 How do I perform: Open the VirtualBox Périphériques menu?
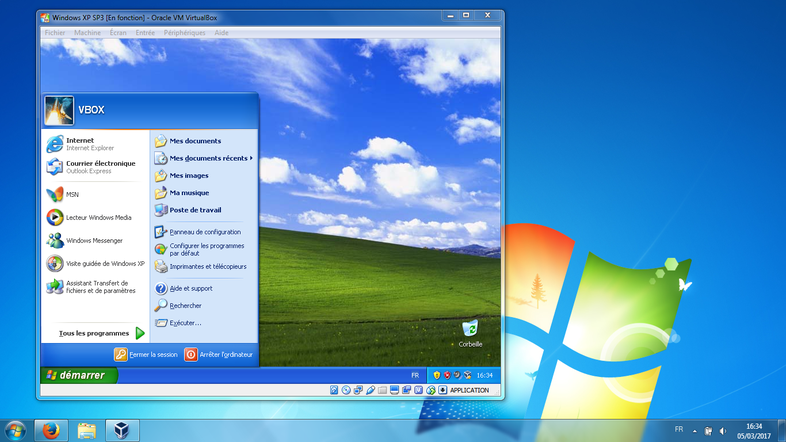click(x=184, y=33)
